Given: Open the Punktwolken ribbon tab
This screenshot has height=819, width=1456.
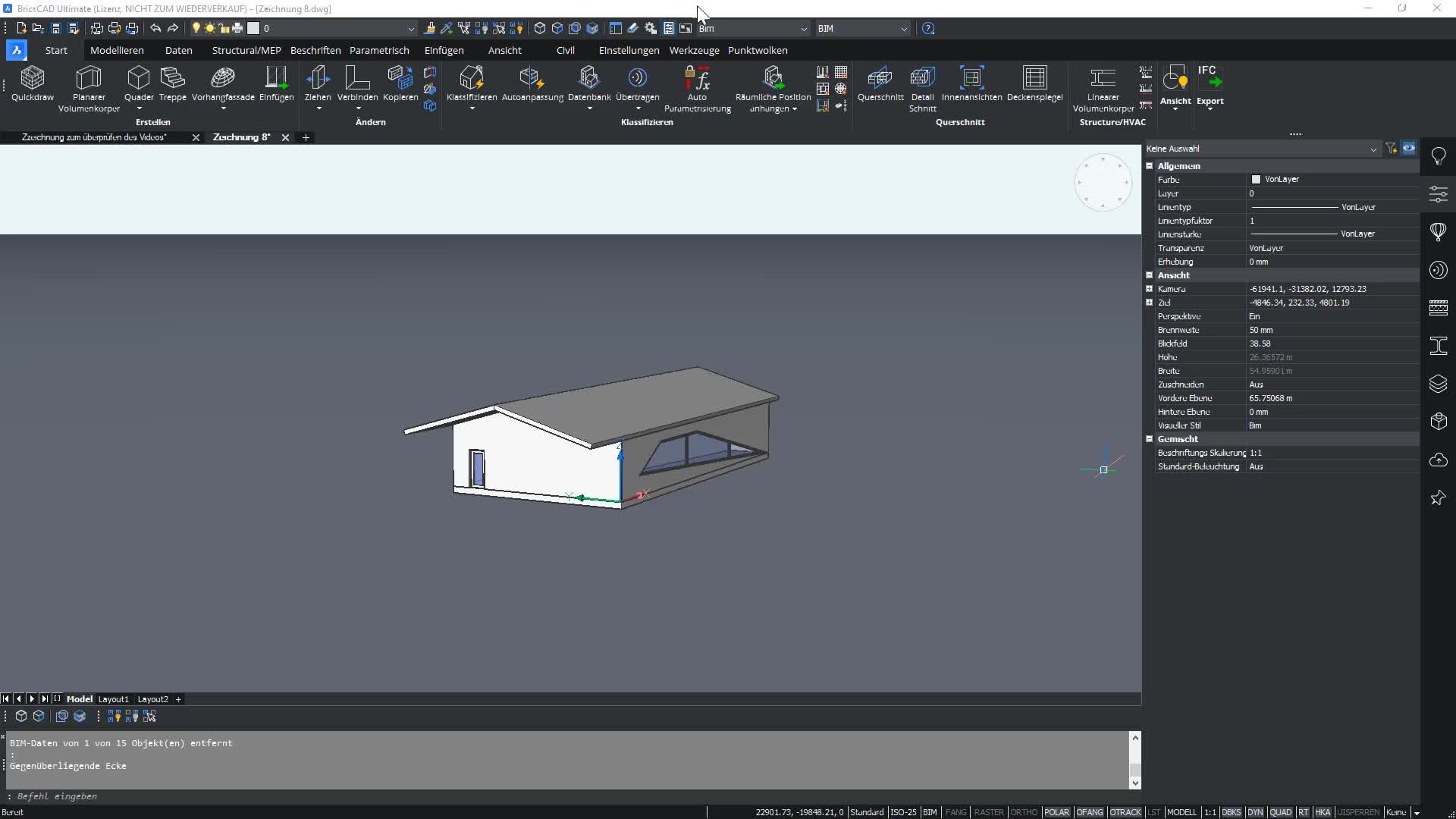Looking at the screenshot, I should click(758, 50).
